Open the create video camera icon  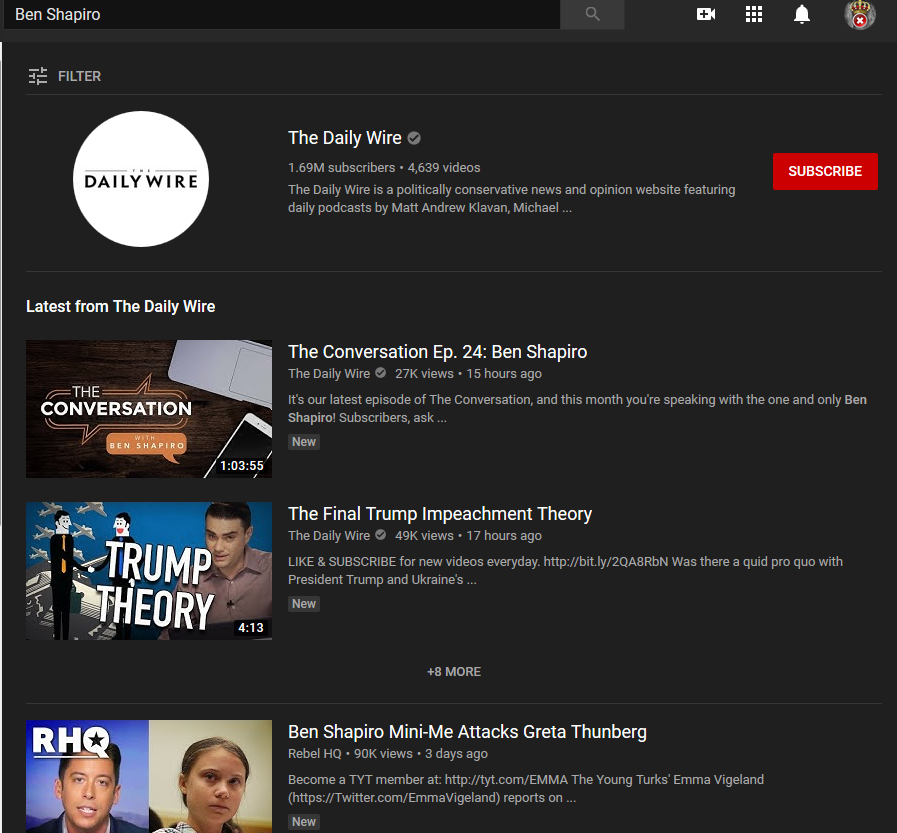[x=706, y=14]
